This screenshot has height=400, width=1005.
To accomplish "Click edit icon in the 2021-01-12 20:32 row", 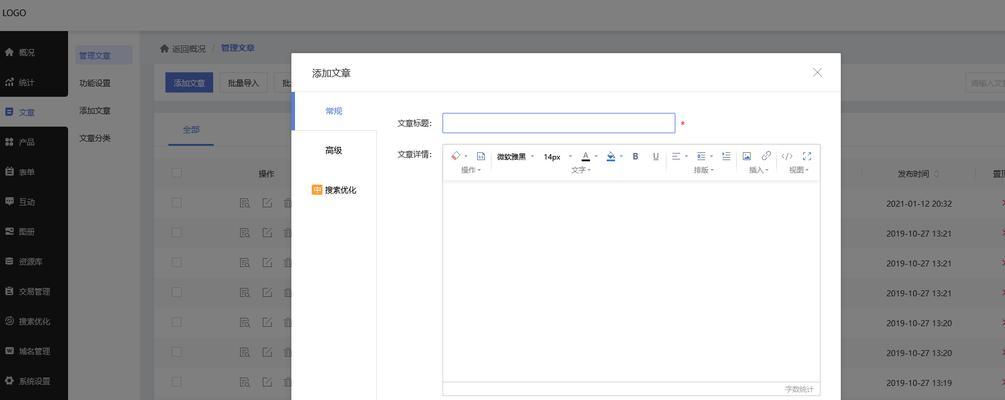I will coord(267,203).
